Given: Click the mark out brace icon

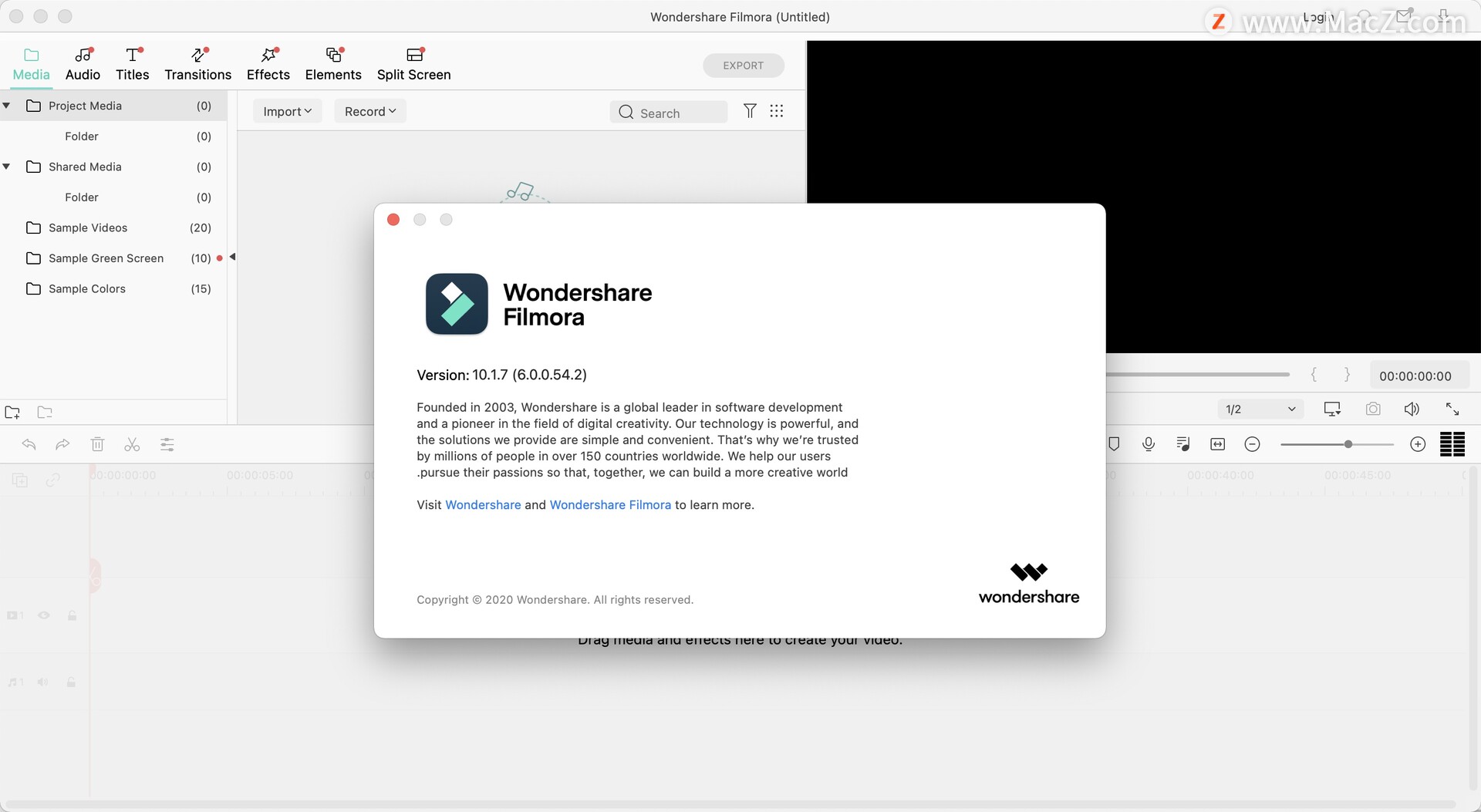Looking at the screenshot, I should click(1347, 375).
